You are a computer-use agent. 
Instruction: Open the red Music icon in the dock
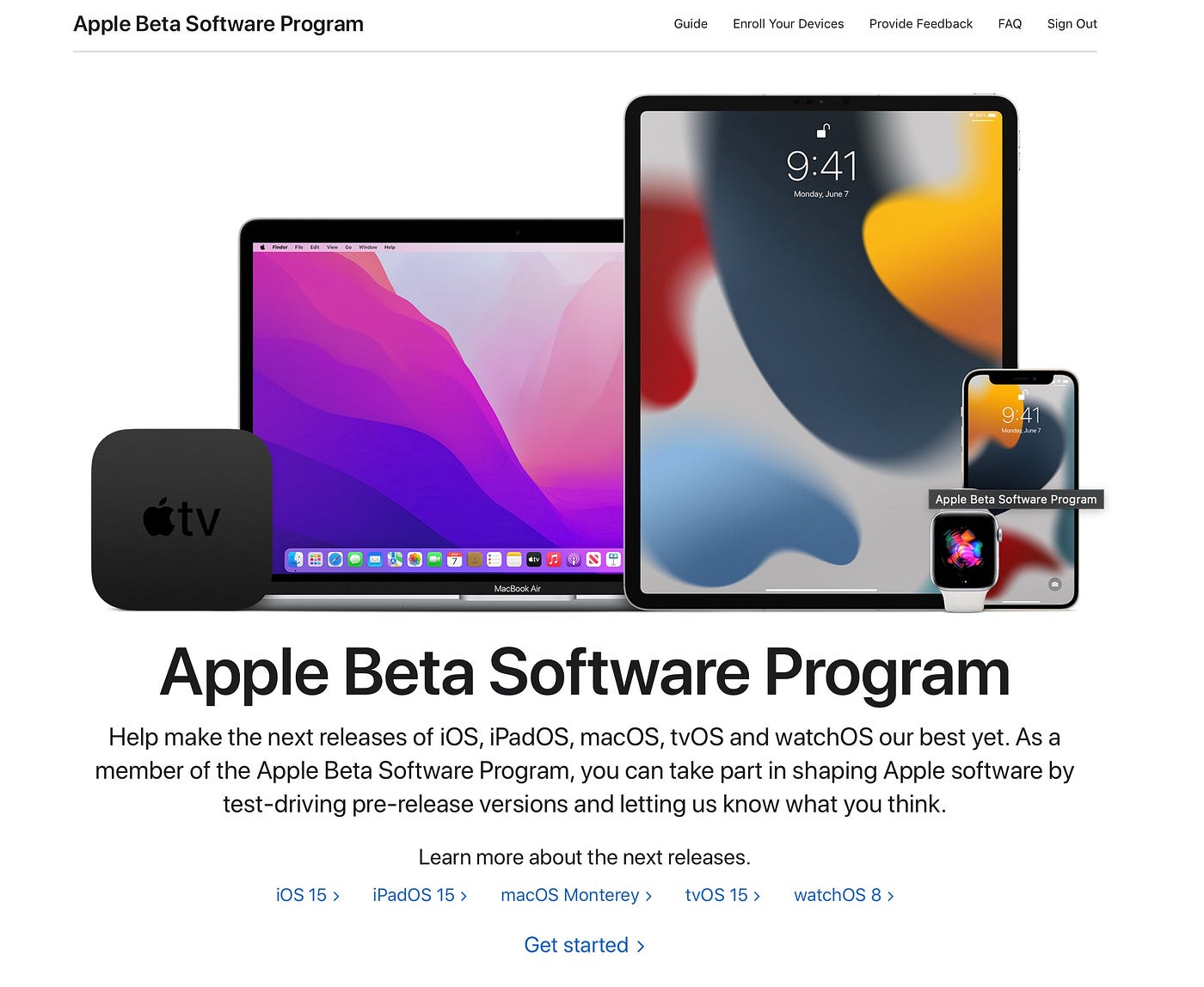click(x=554, y=560)
